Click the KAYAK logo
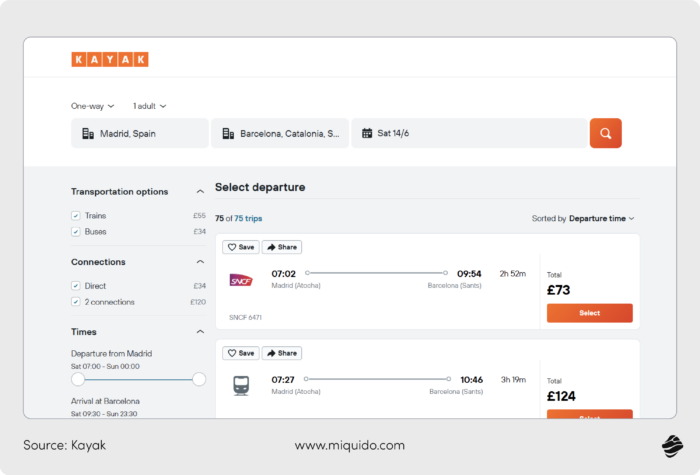The width and height of the screenshot is (700, 475). [x=110, y=59]
